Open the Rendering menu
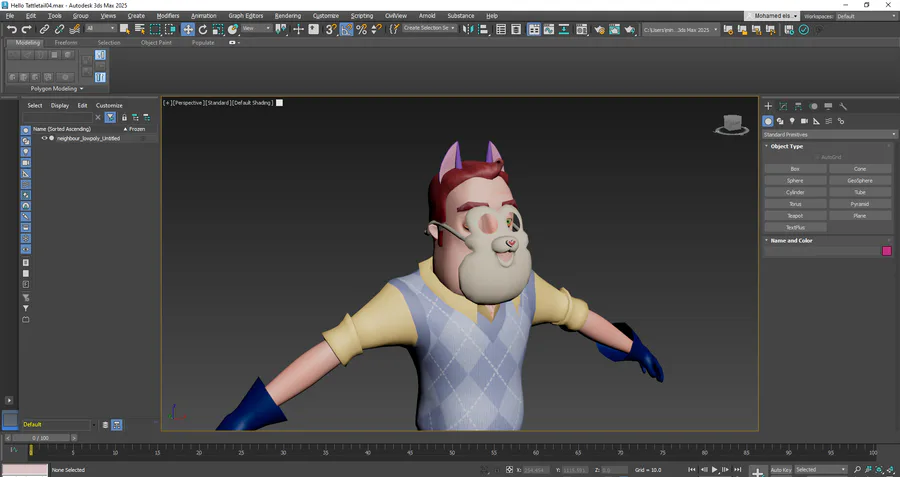Viewport: 900px width, 477px height. (288, 15)
